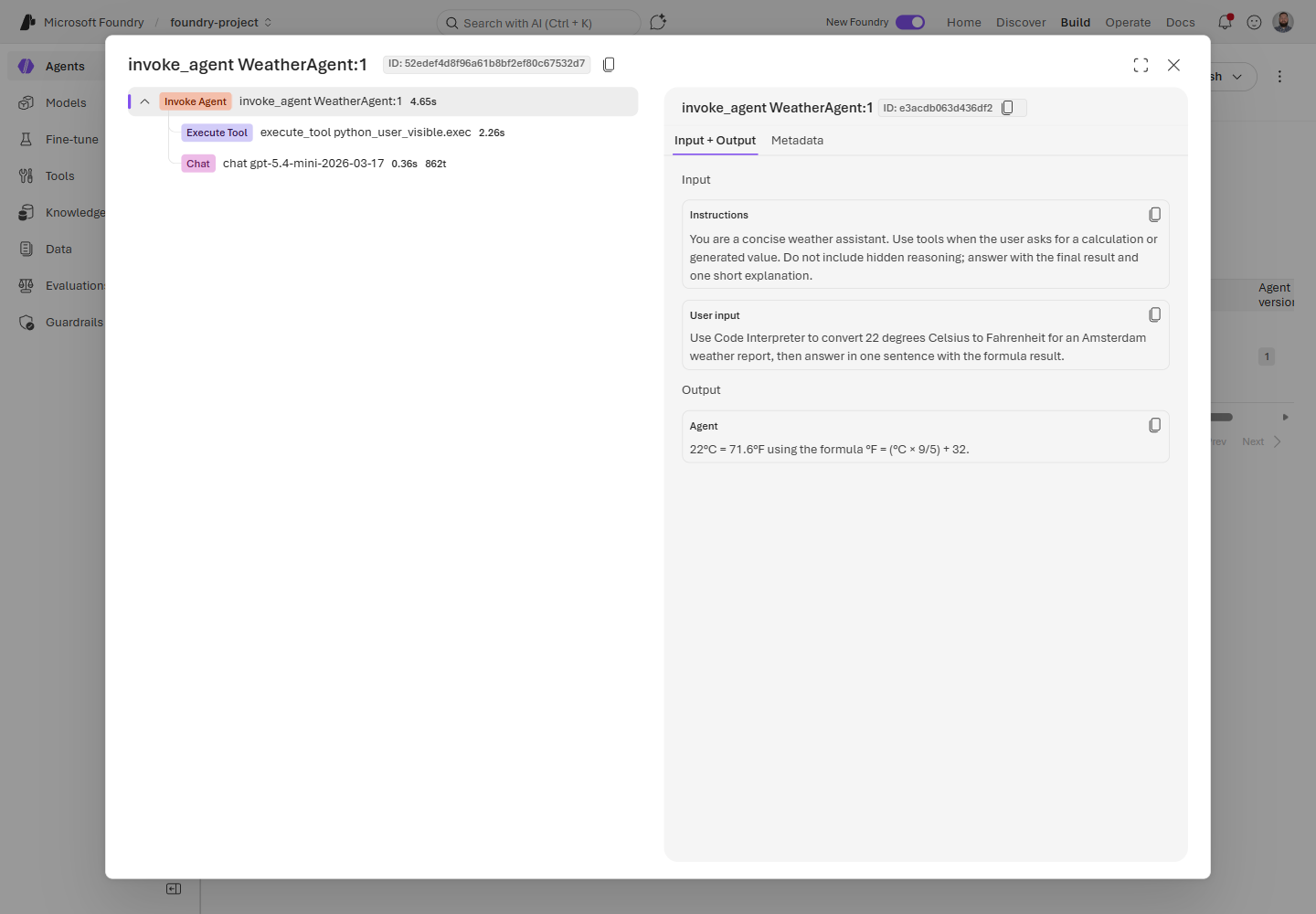Open Knowledge in the sidebar

click(57, 213)
